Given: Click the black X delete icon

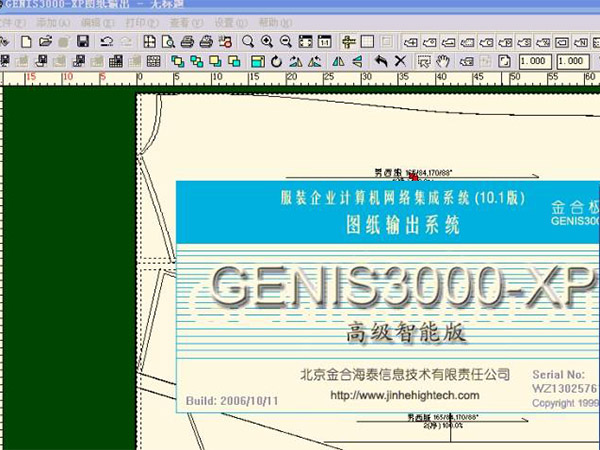Looking at the screenshot, I should coord(400,61).
